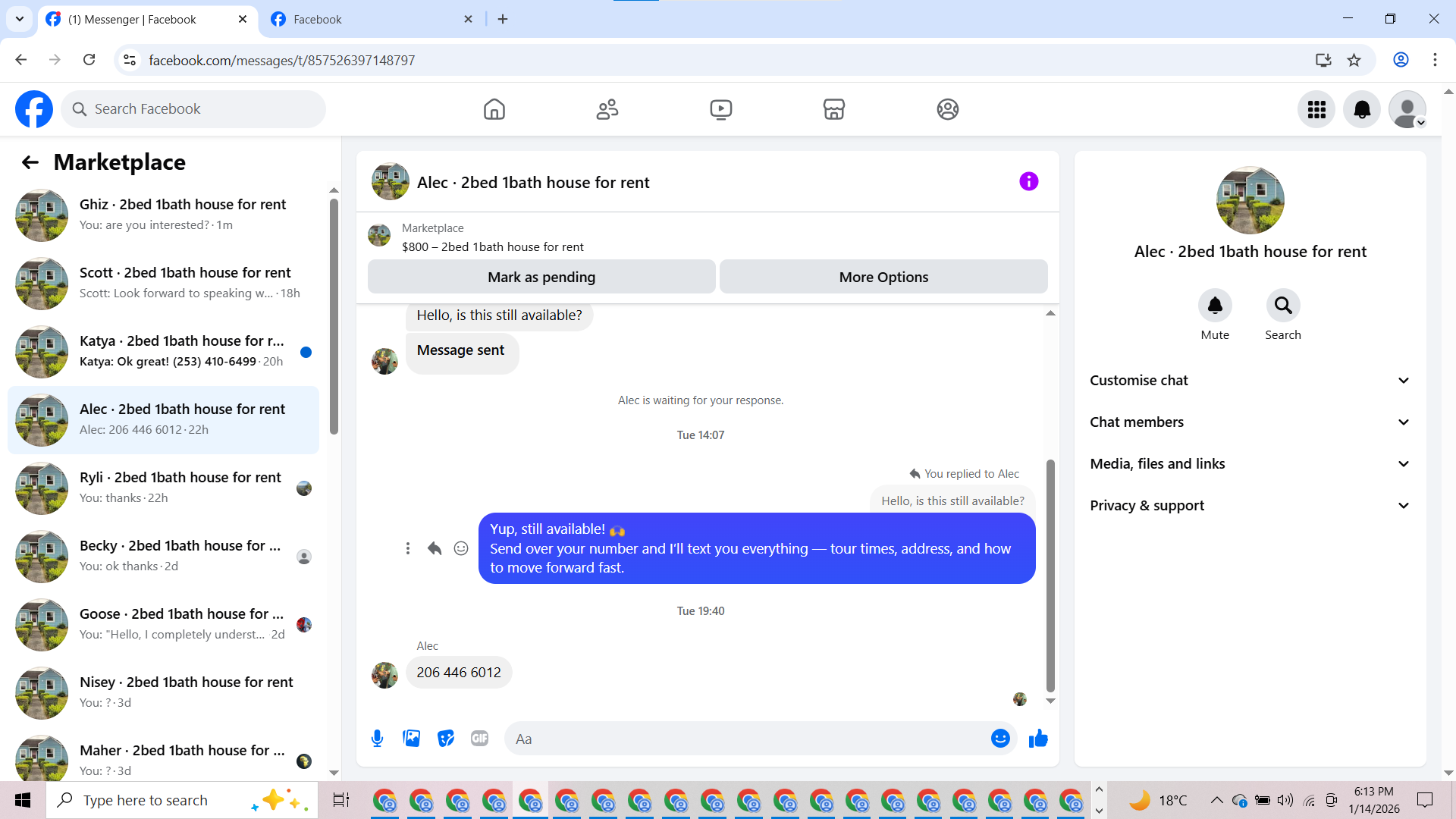Send a thumbs-up like
This screenshot has width=1456, height=819.
click(1038, 739)
